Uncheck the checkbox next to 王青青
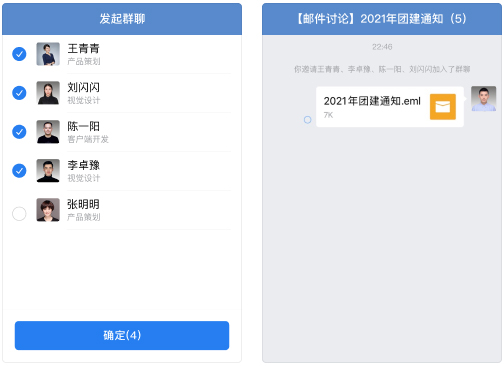 tap(19, 54)
